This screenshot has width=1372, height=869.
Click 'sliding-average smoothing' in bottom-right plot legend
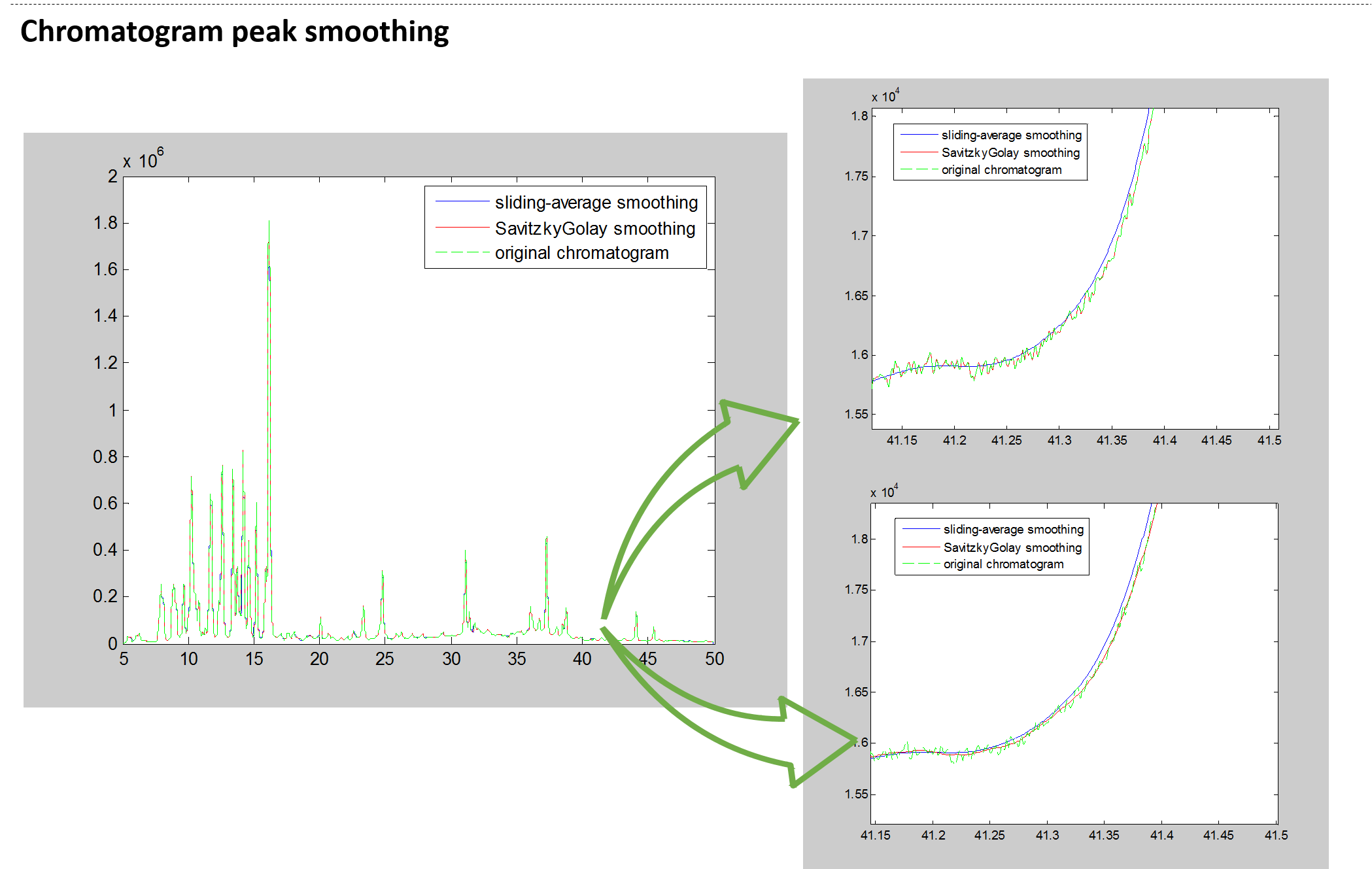[x=1013, y=530]
